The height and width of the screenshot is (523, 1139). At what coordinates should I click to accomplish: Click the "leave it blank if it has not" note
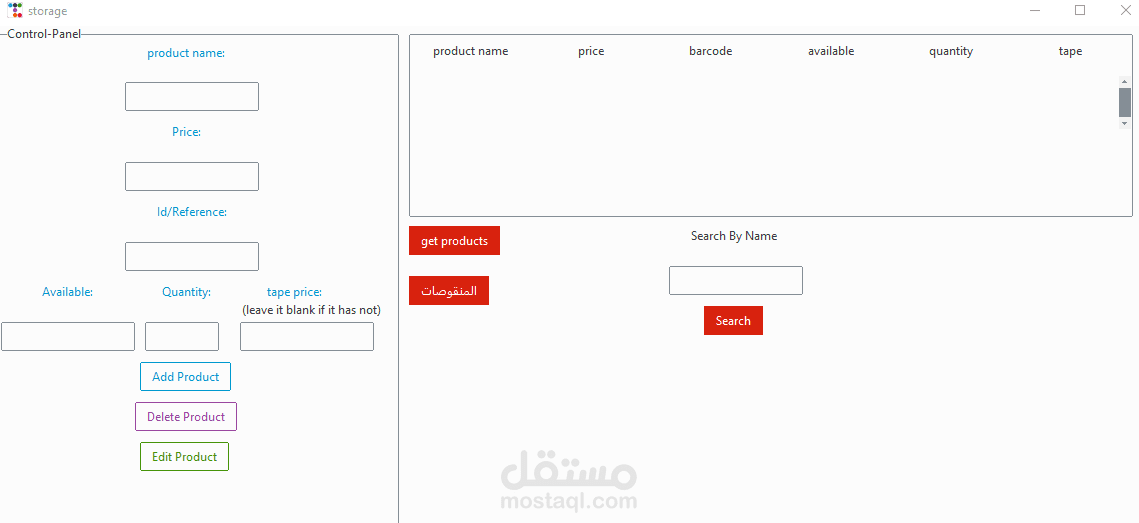point(311,309)
